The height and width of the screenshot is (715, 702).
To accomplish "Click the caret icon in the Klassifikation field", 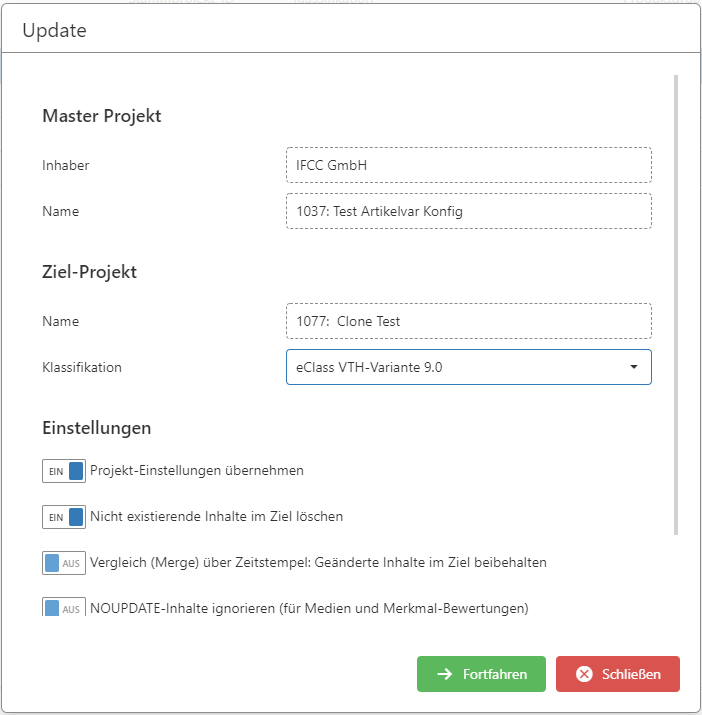I will [634, 367].
